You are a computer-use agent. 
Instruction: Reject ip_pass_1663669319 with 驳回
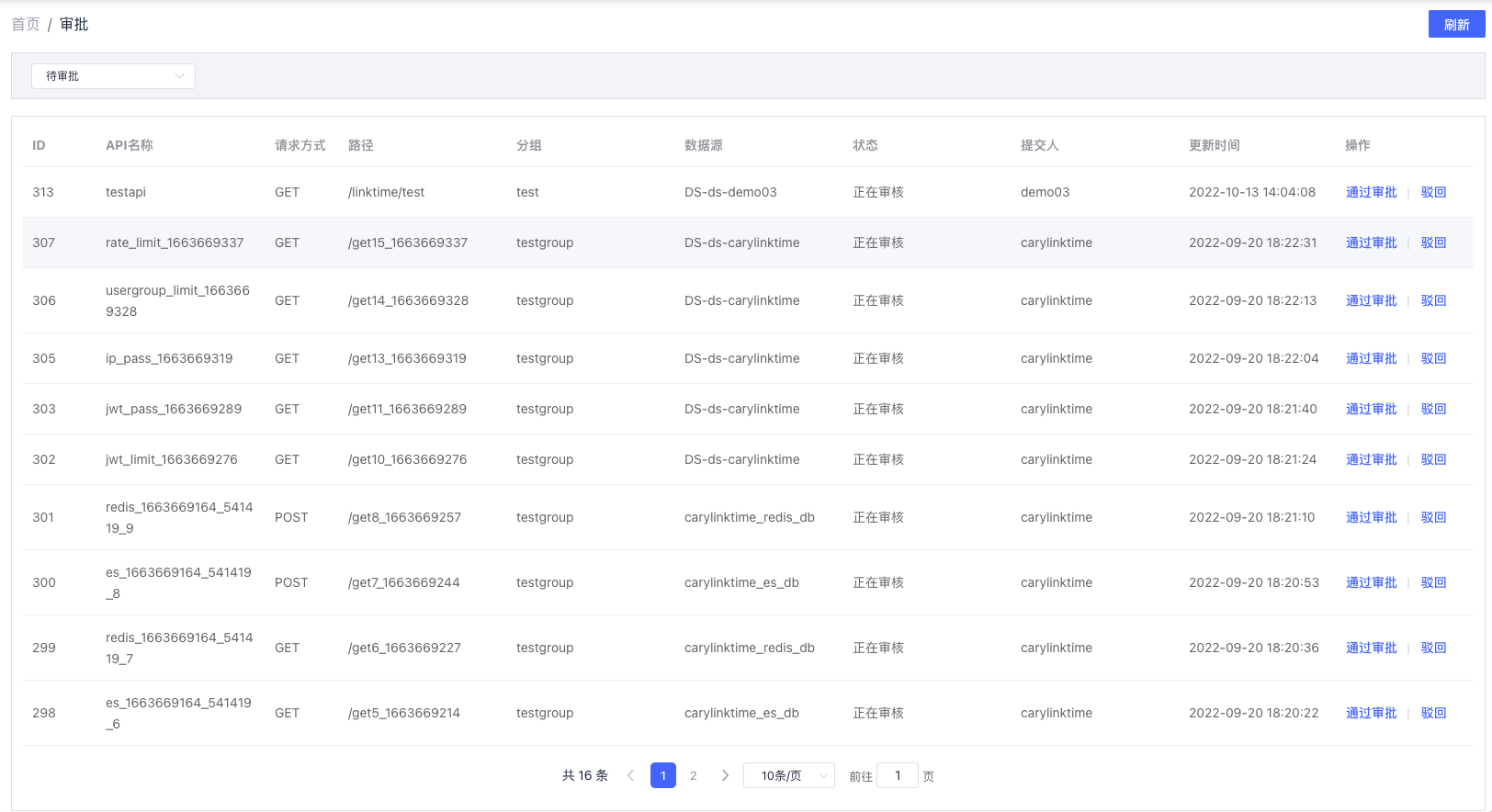(x=1433, y=358)
